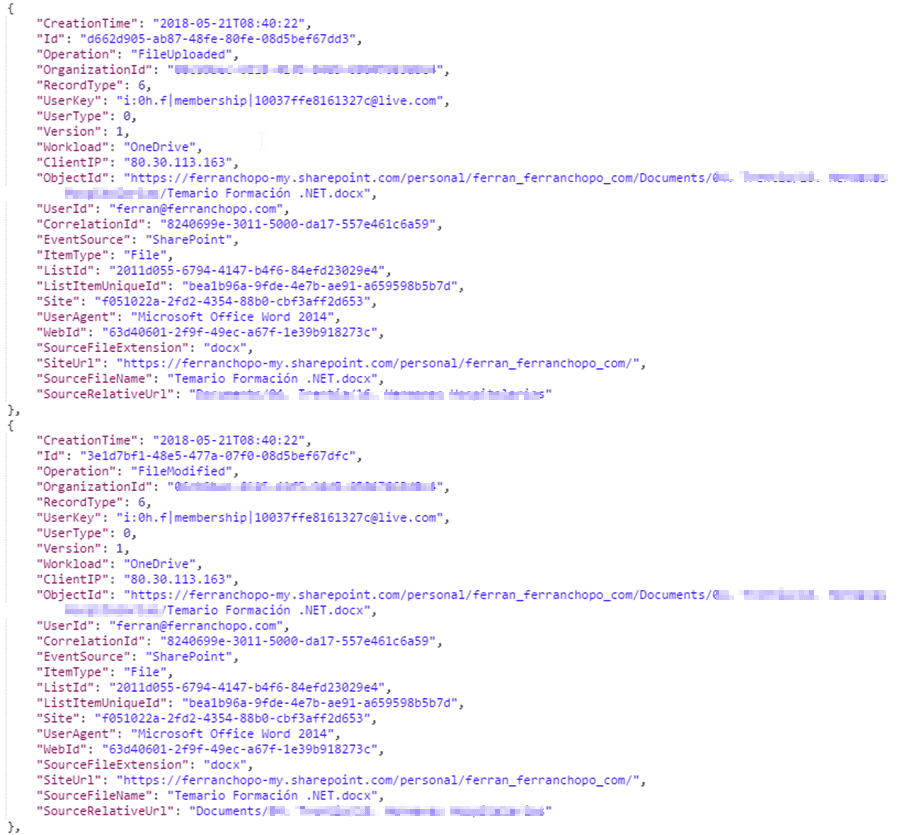This screenshot has height=835, width=916.
Task: Click the Id value starting with d662d905
Action: pyautogui.click(x=218, y=39)
